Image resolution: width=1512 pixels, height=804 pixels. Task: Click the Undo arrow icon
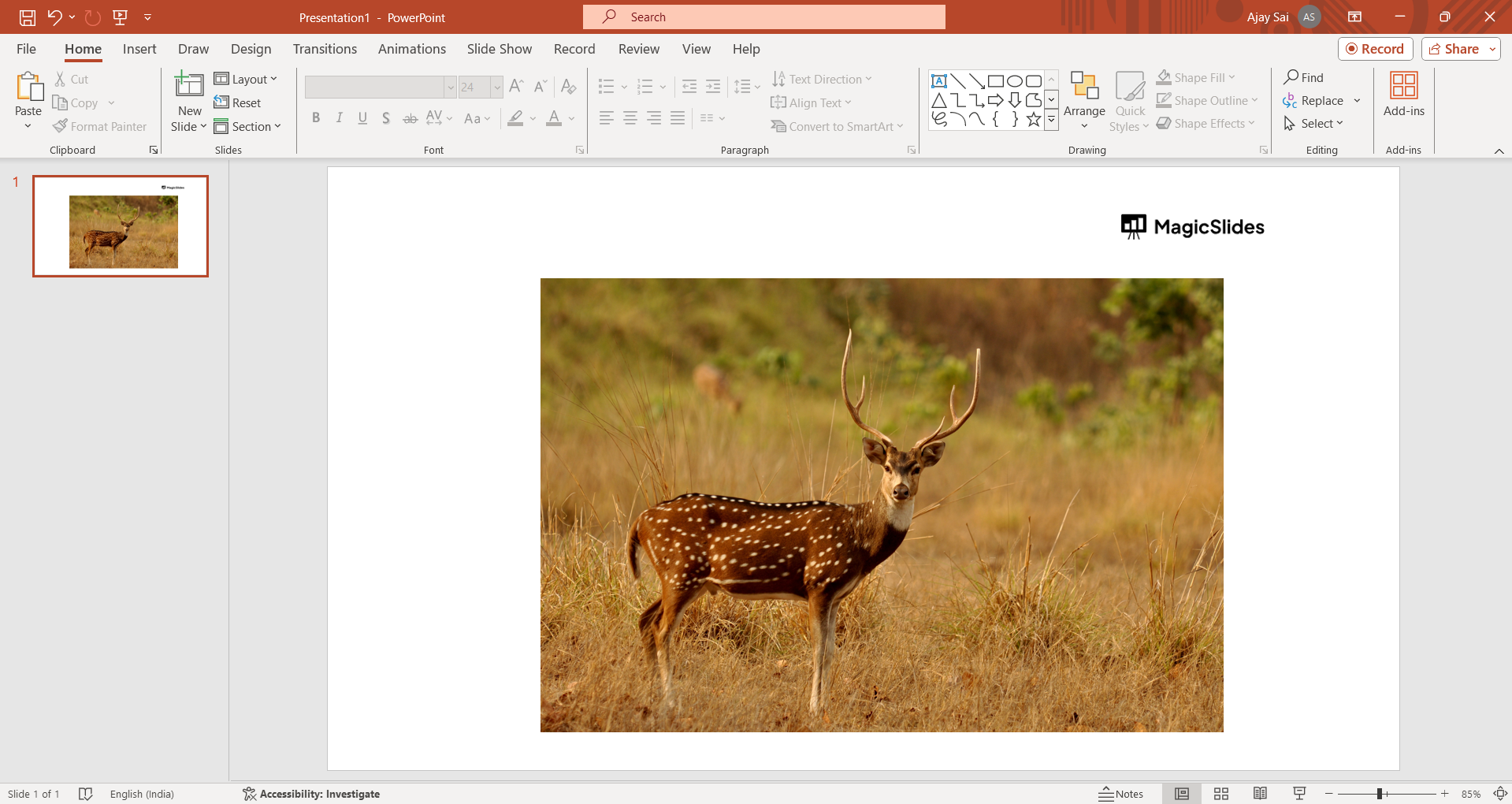coord(54,17)
